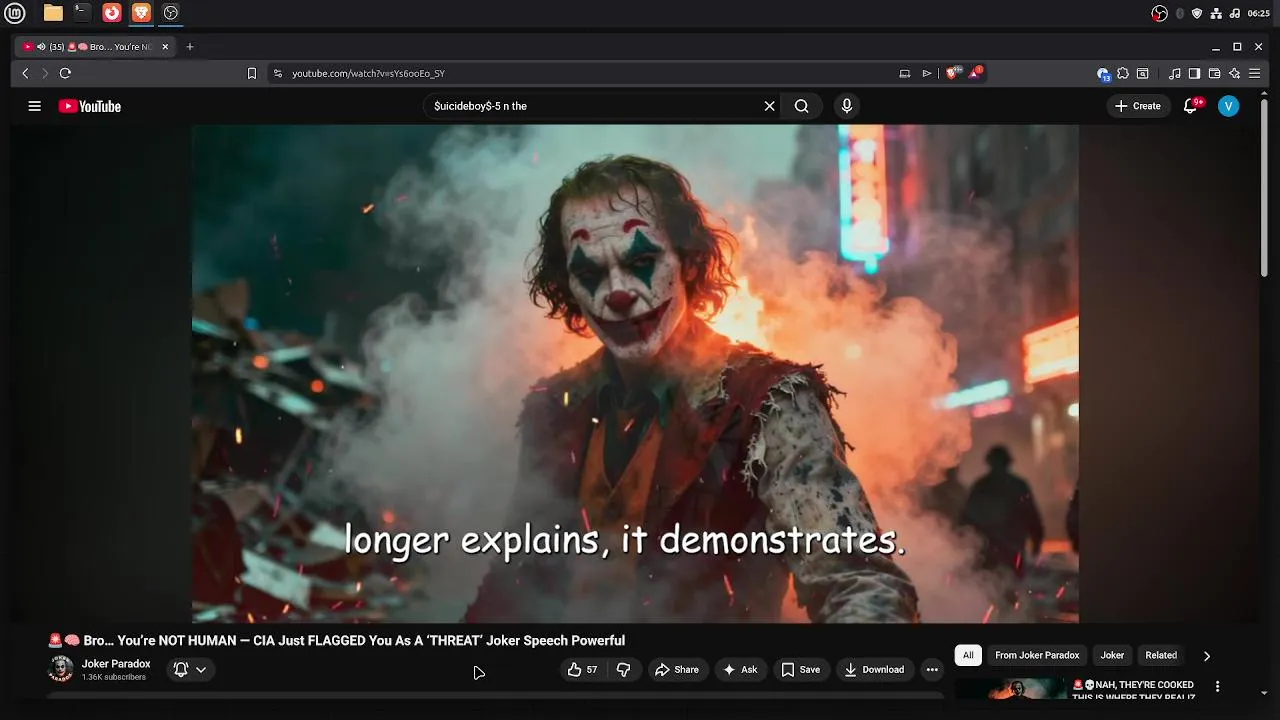This screenshot has height=720, width=1280.
Task: Select the From Joker Paradox chip
Action: (1037, 655)
